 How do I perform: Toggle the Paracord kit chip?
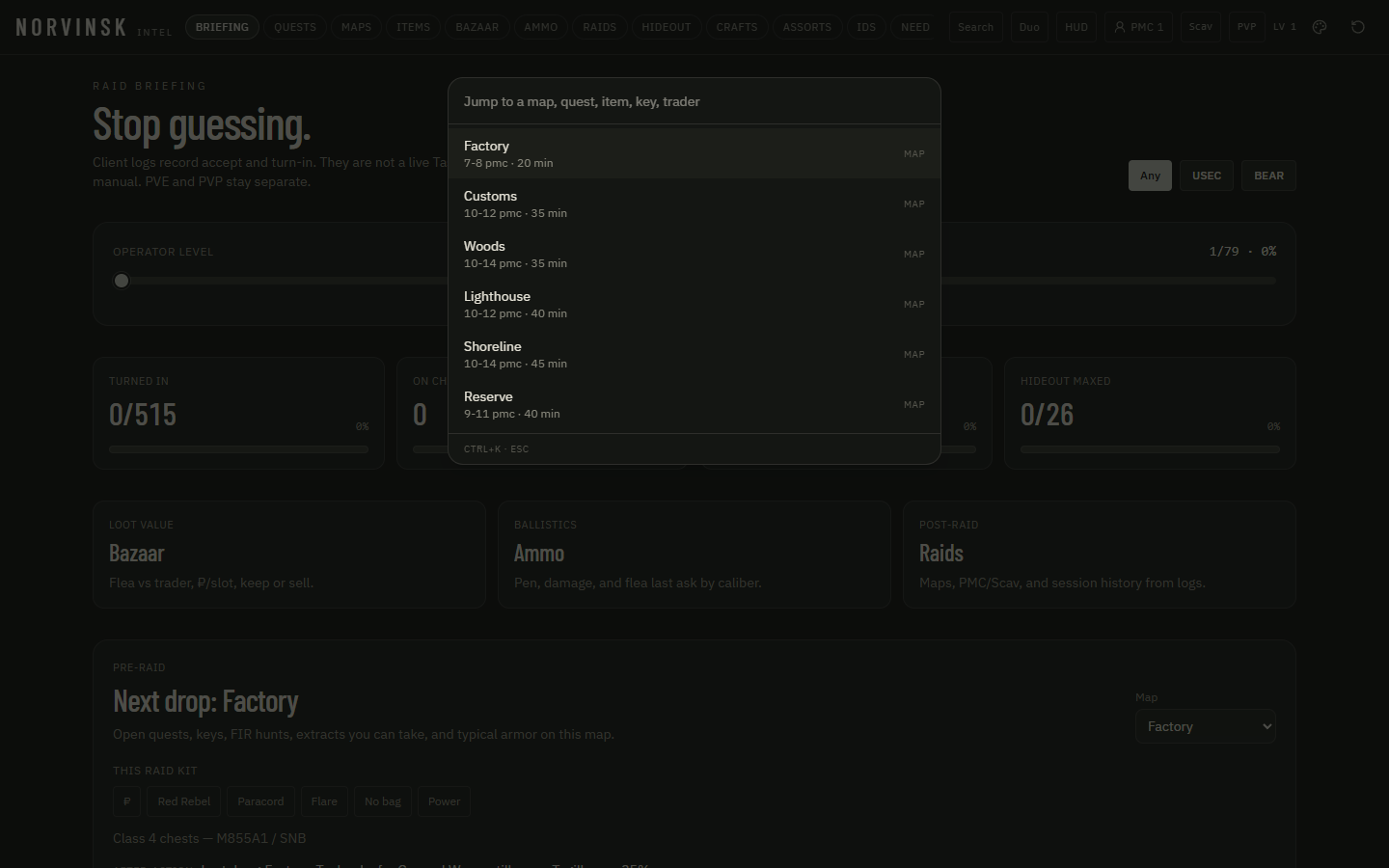(260, 801)
